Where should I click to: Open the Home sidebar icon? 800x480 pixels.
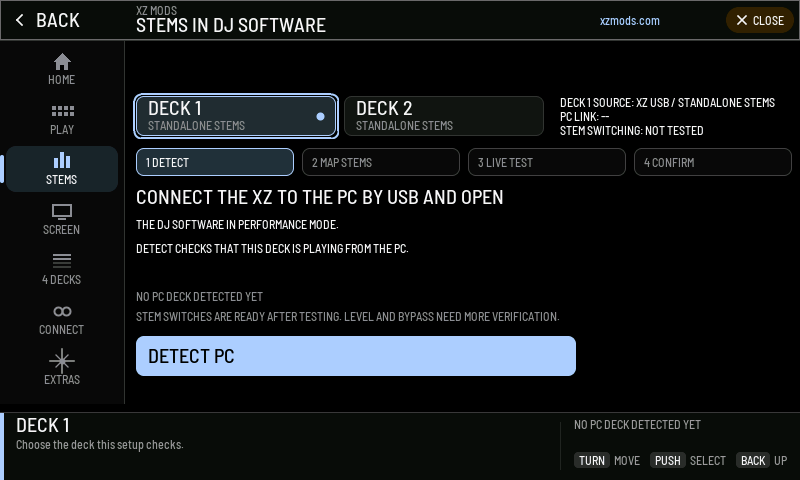point(62,62)
